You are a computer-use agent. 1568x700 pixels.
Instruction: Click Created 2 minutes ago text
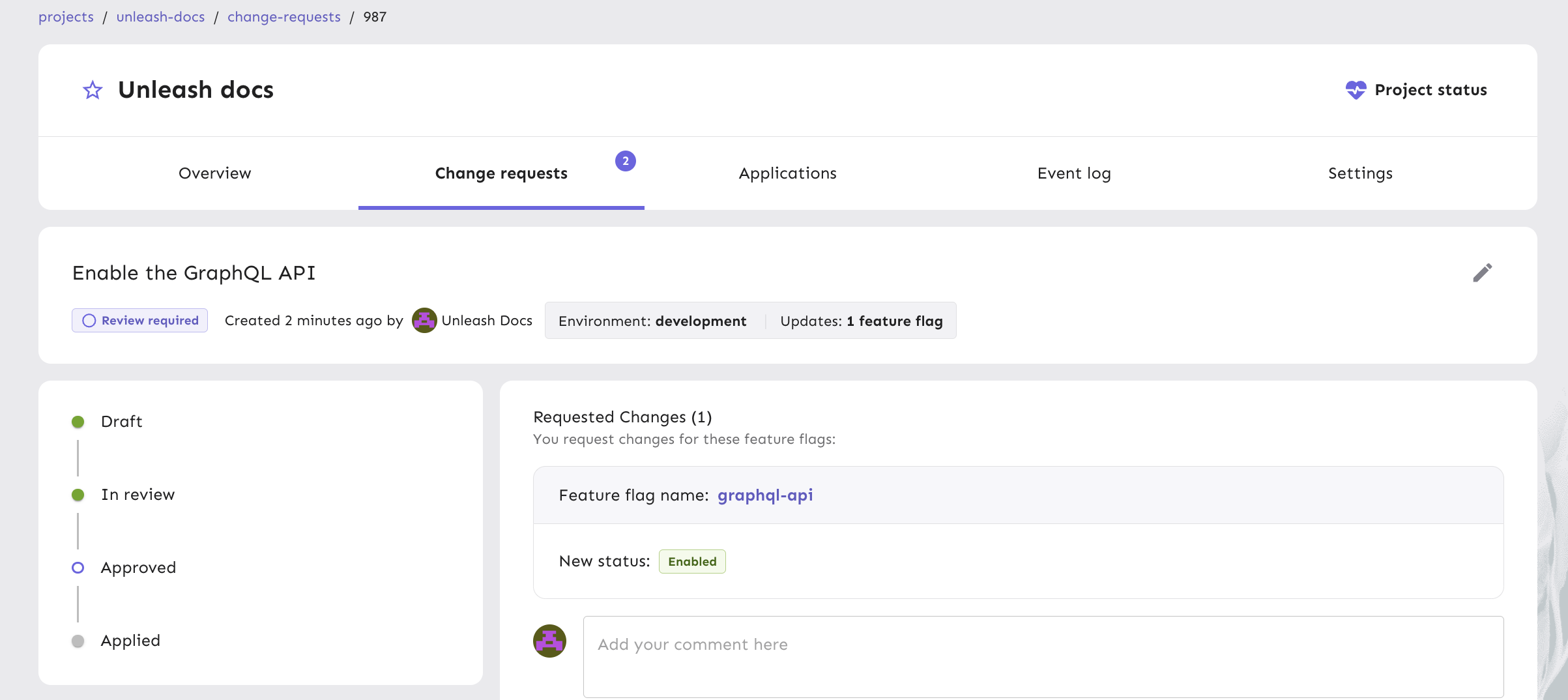click(x=313, y=321)
